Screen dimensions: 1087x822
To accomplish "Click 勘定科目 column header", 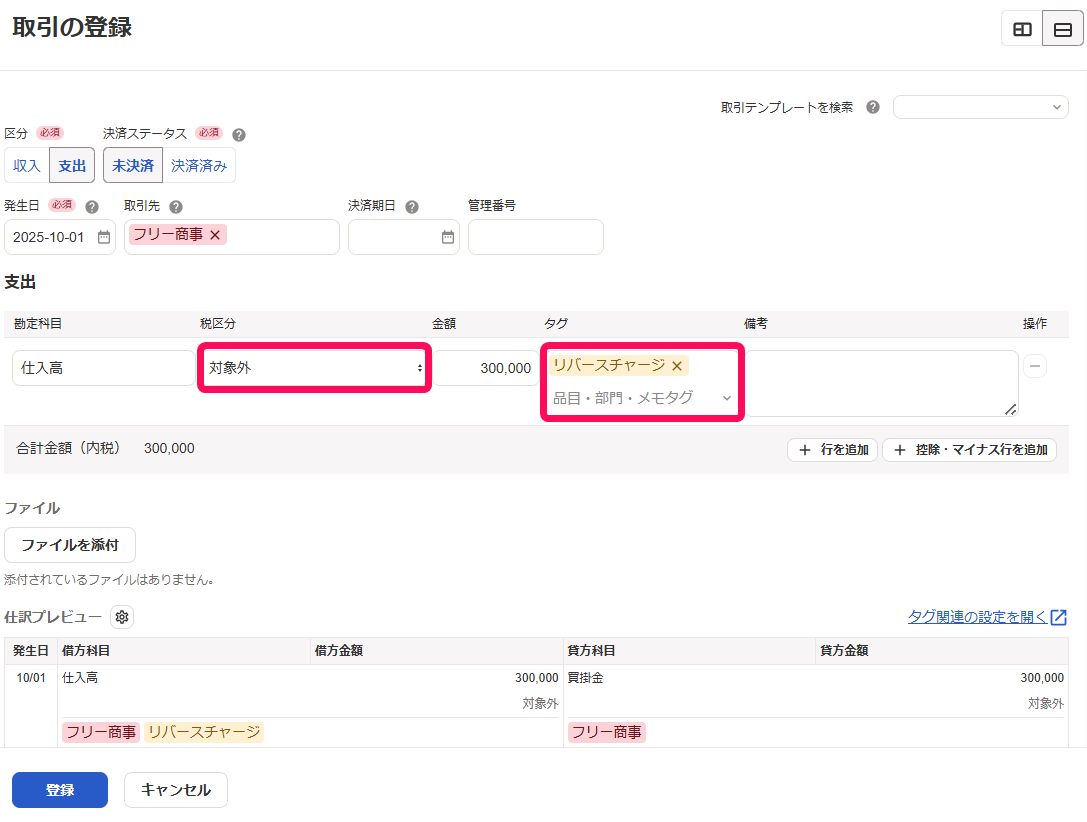I will point(37,324).
